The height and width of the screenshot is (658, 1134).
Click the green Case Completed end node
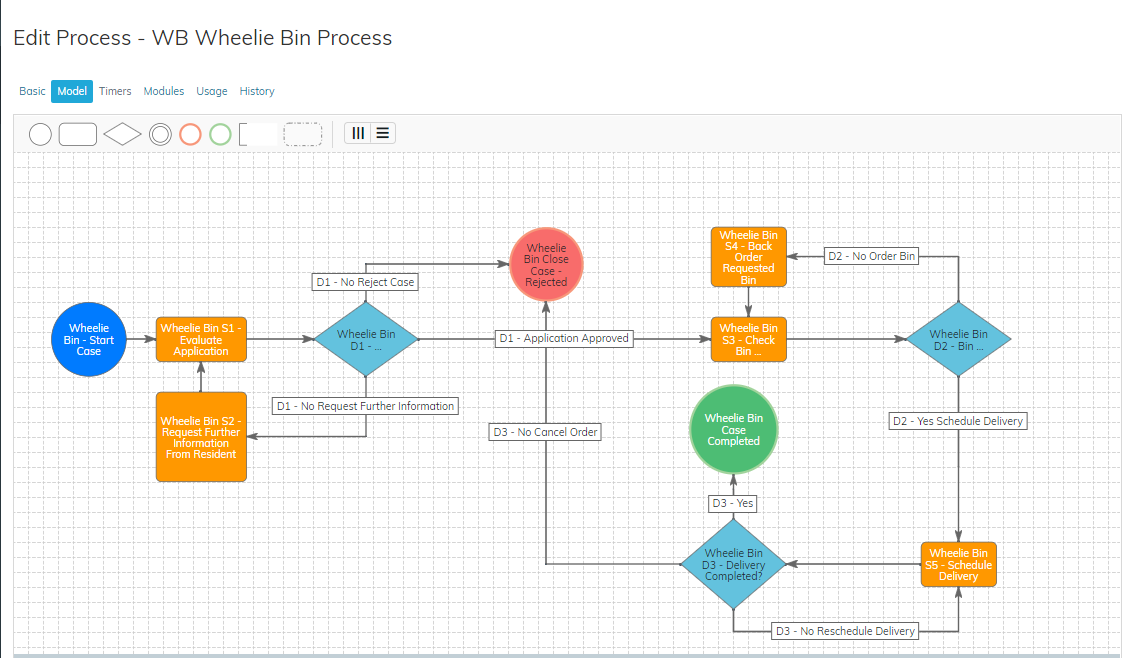(733, 429)
